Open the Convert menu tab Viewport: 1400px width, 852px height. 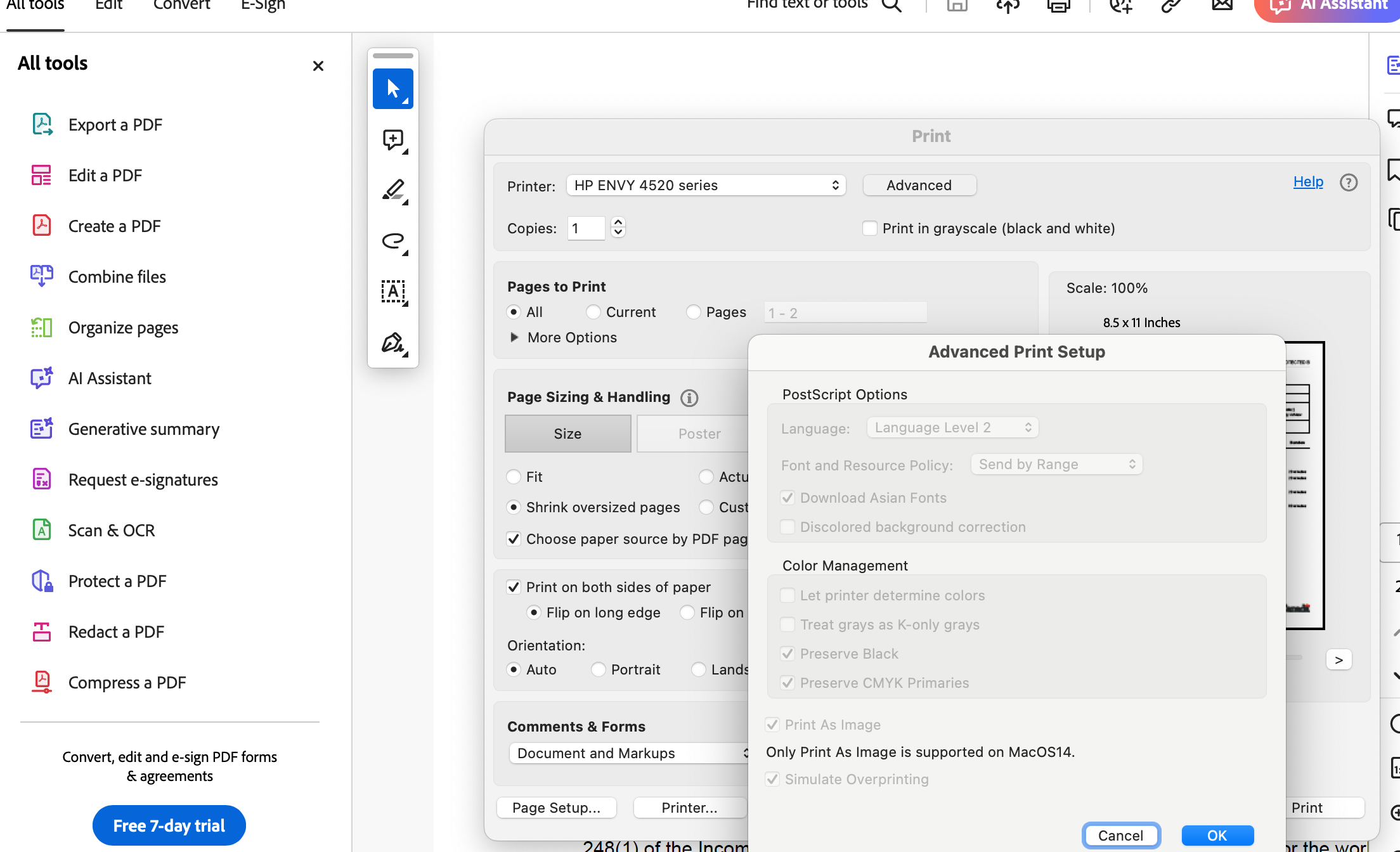click(x=181, y=6)
